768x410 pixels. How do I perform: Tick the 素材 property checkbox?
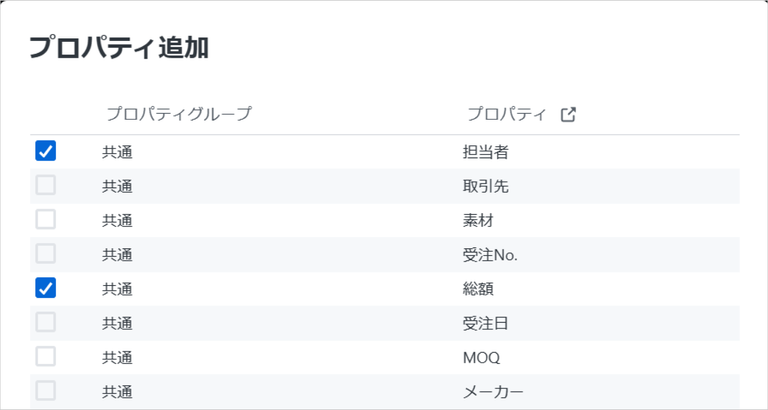click(x=46, y=219)
